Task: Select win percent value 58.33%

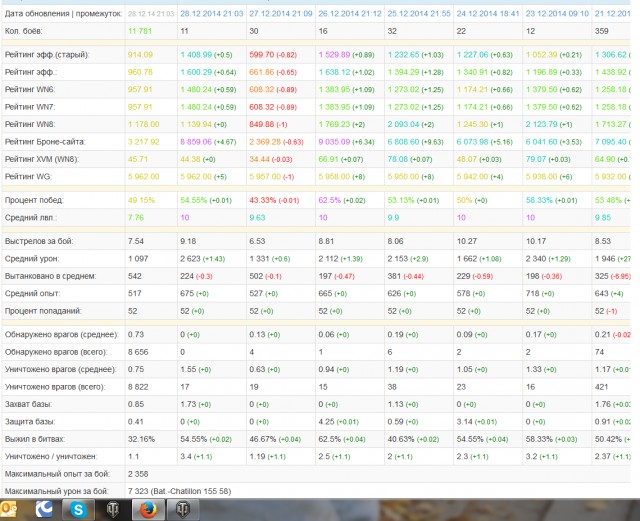Action: click(x=539, y=200)
